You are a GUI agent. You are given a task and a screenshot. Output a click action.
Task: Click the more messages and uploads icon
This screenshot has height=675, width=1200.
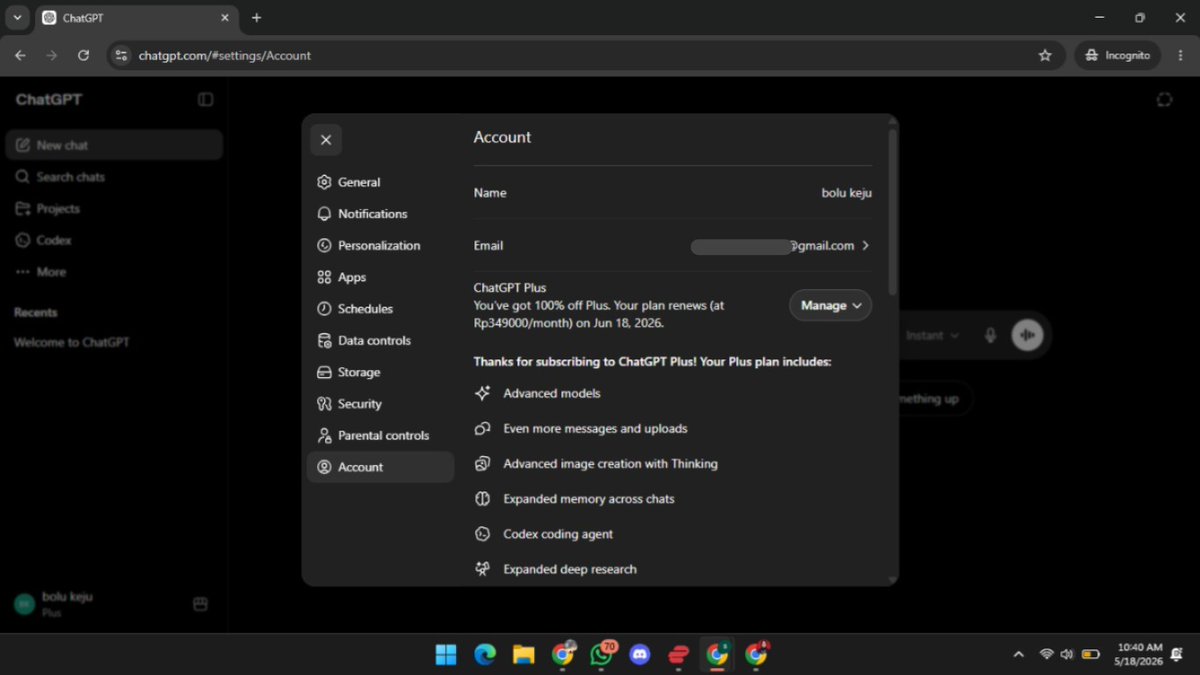(482, 428)
